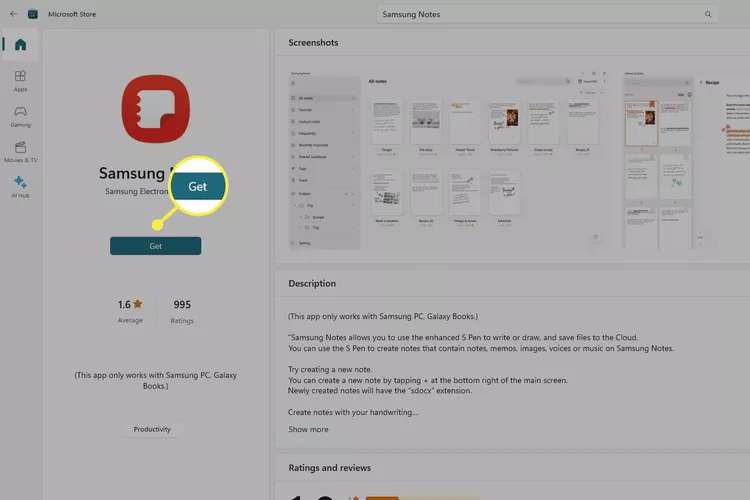This screenshot has width=750, height=500.
Task: Click the search magnifier icon
Action: coord(708,14)
